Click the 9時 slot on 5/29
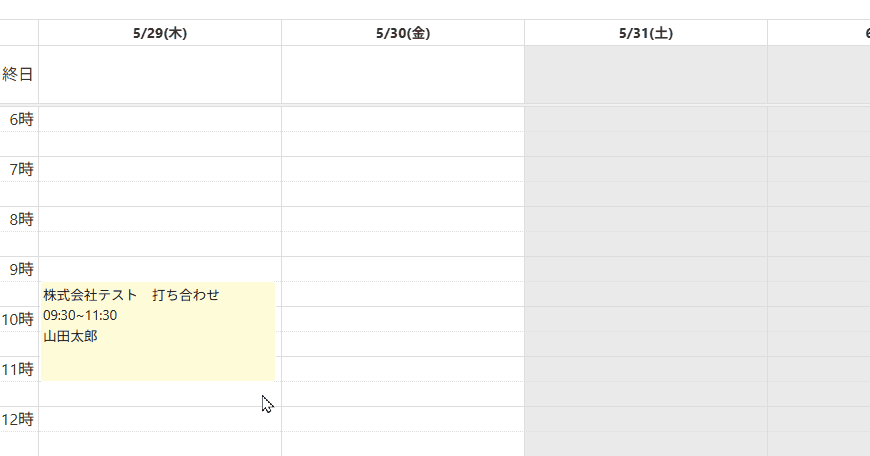 click(160, 269)
